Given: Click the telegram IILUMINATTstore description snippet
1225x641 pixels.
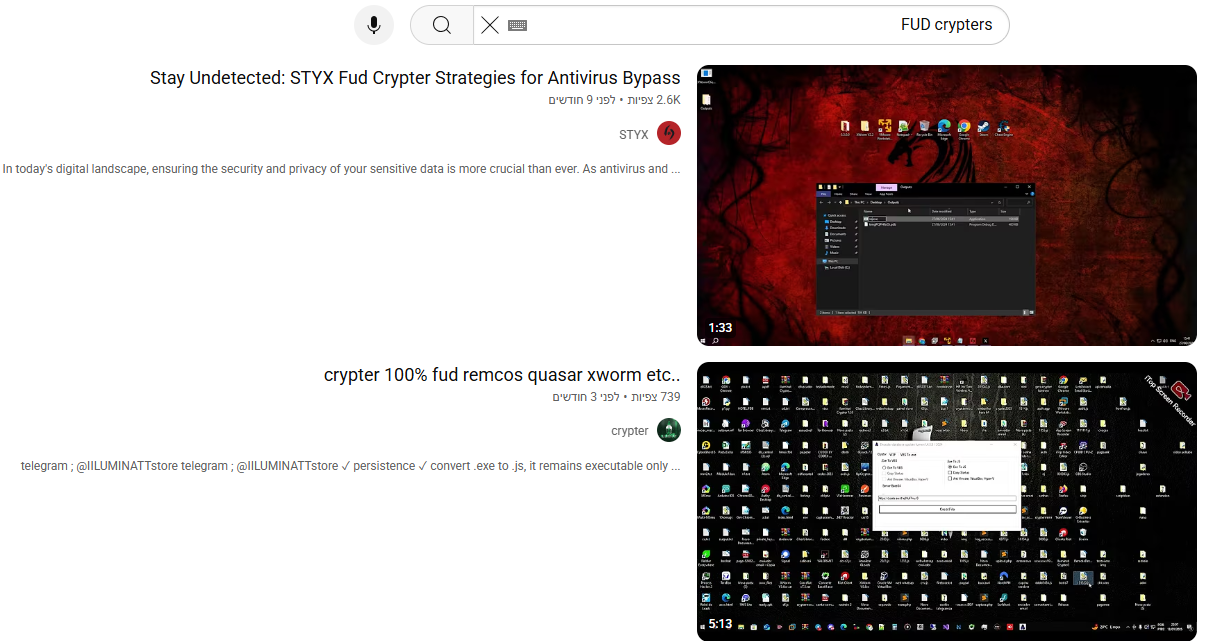Looking at the screenshot, I should coord(350,466).
